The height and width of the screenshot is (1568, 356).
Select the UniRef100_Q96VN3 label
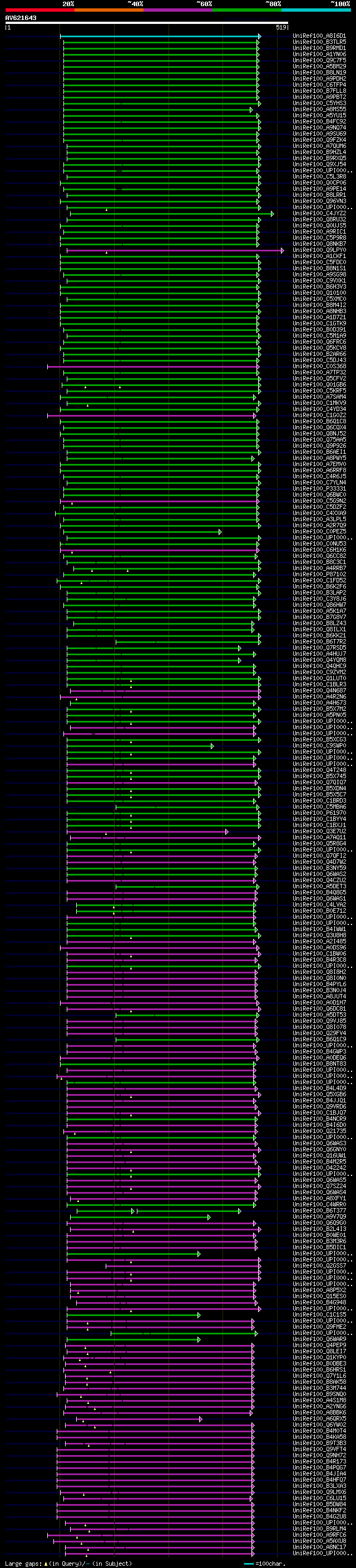coord(319,201)
